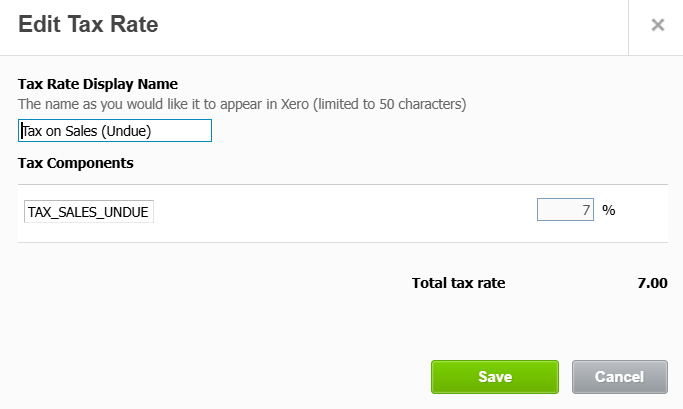The height and width of the screenshot is (409, 683).
Task: Click the Edit Tax Rate dialog title
Action: pyautogui.click(x=88, y=25)
